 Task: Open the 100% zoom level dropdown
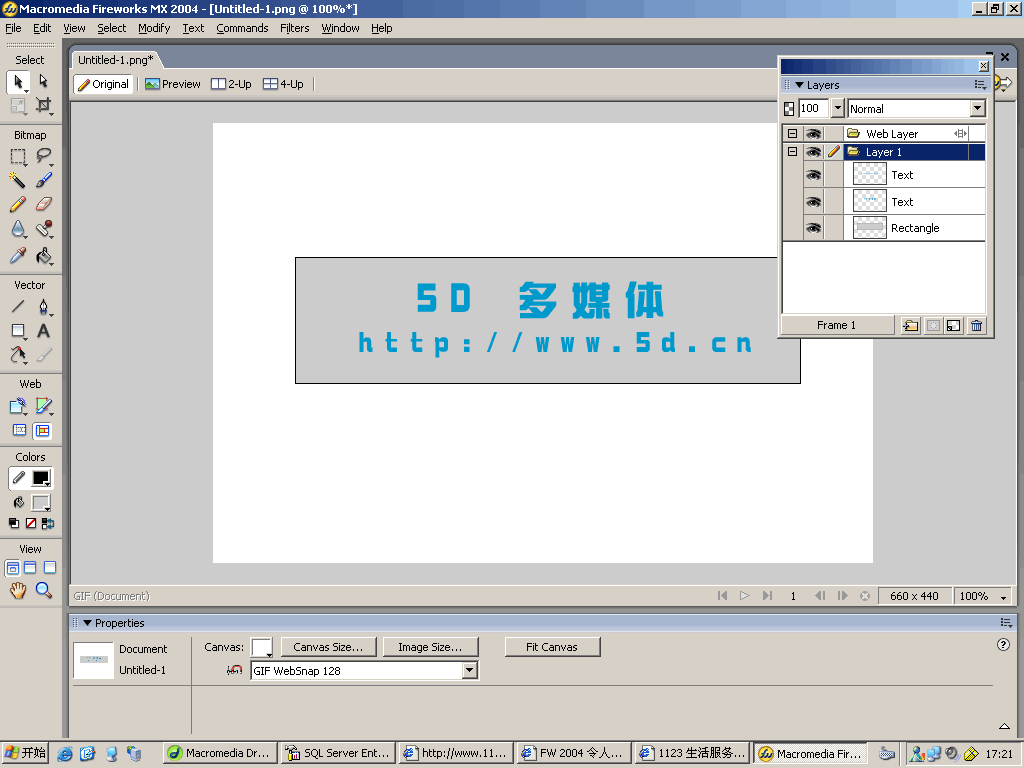click(x=1003, y=597)
